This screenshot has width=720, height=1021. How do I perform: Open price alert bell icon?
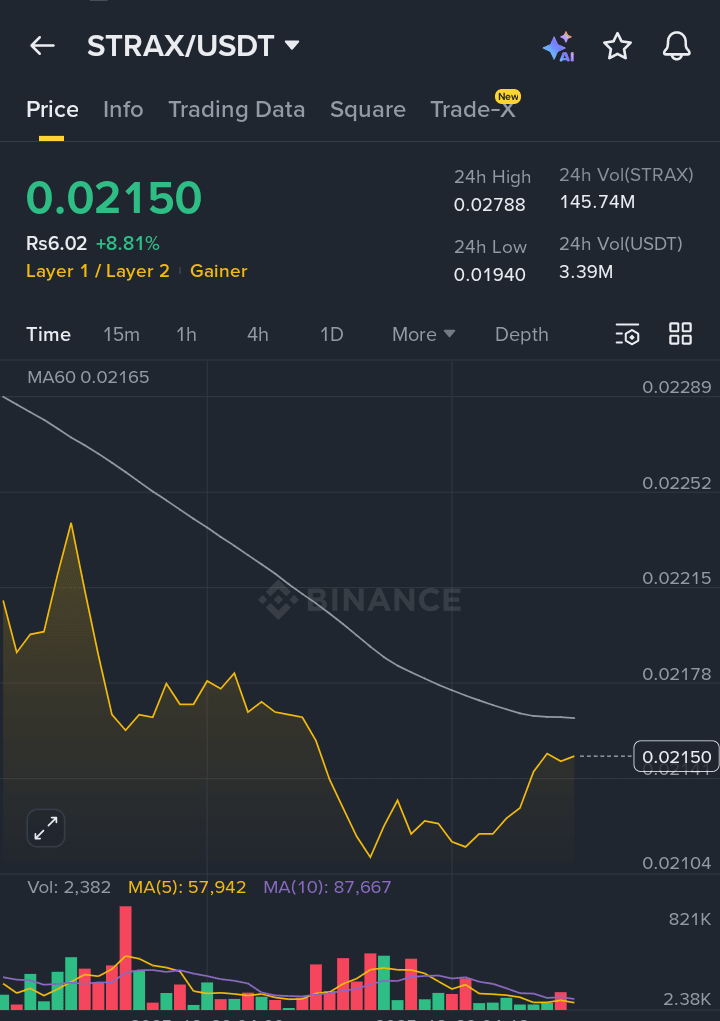(x=677, y=46)
